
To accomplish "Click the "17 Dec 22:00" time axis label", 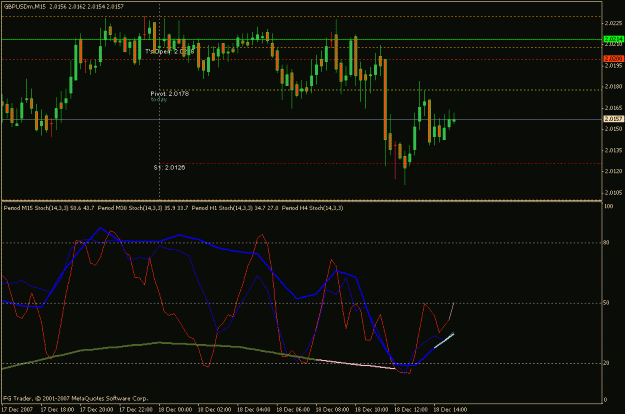I will (136, 409).
